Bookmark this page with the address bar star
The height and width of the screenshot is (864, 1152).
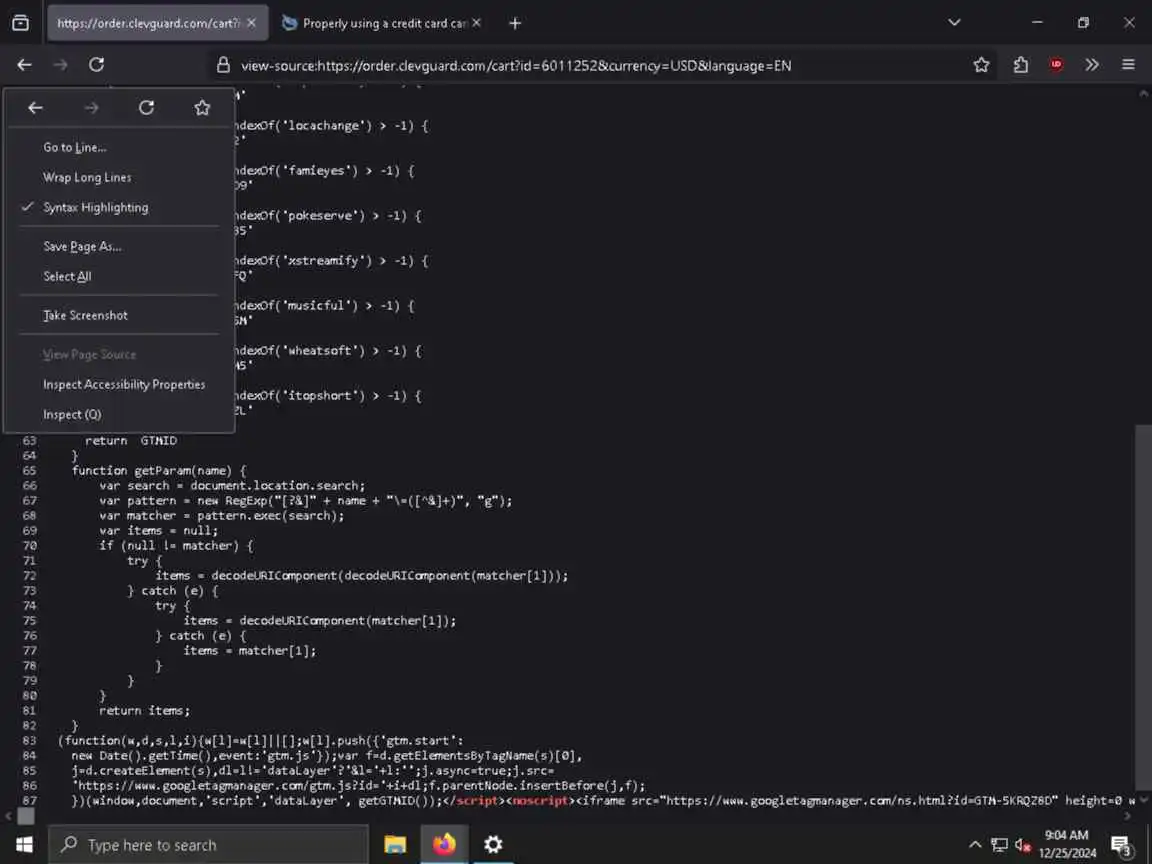point(981,65)
